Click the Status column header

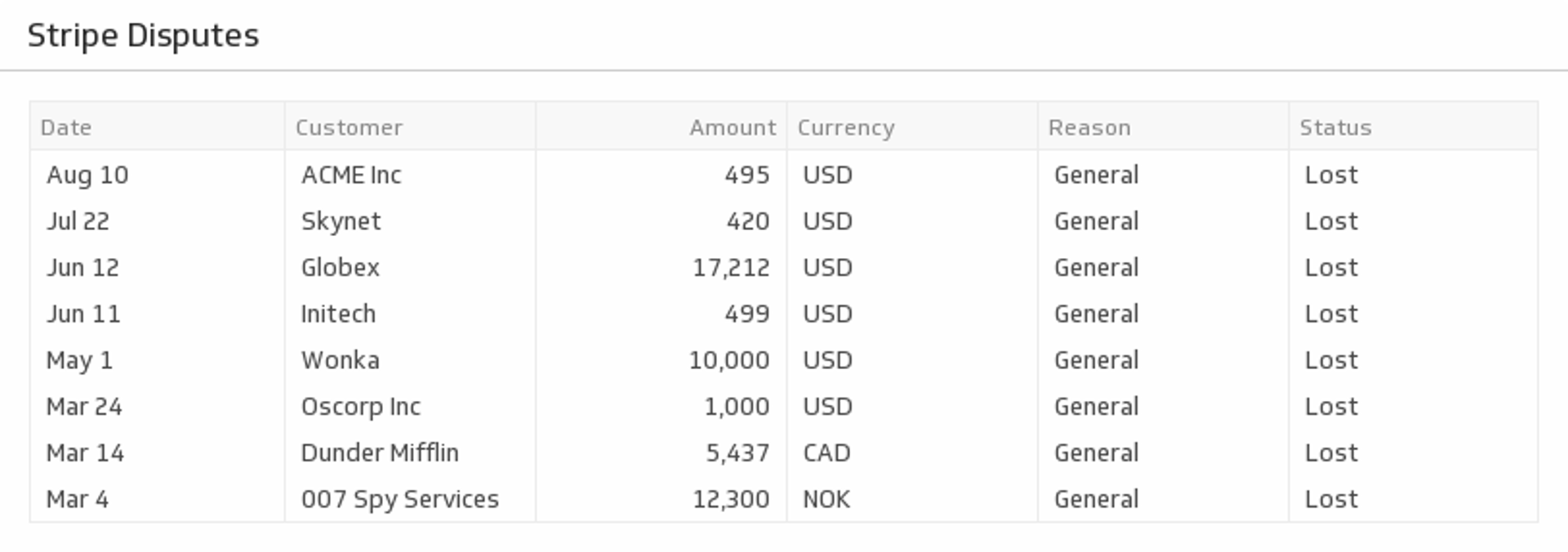[1335, 127]
